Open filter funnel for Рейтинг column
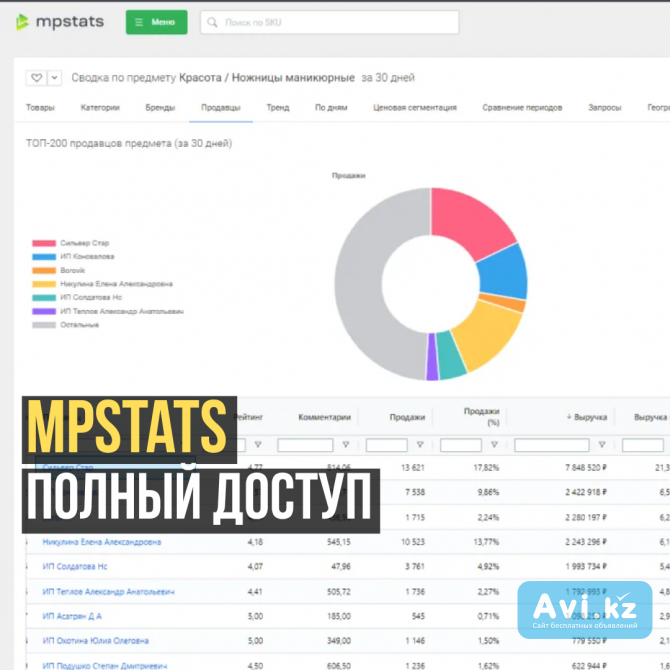This screenshot has width=670, height=670. 258,445
